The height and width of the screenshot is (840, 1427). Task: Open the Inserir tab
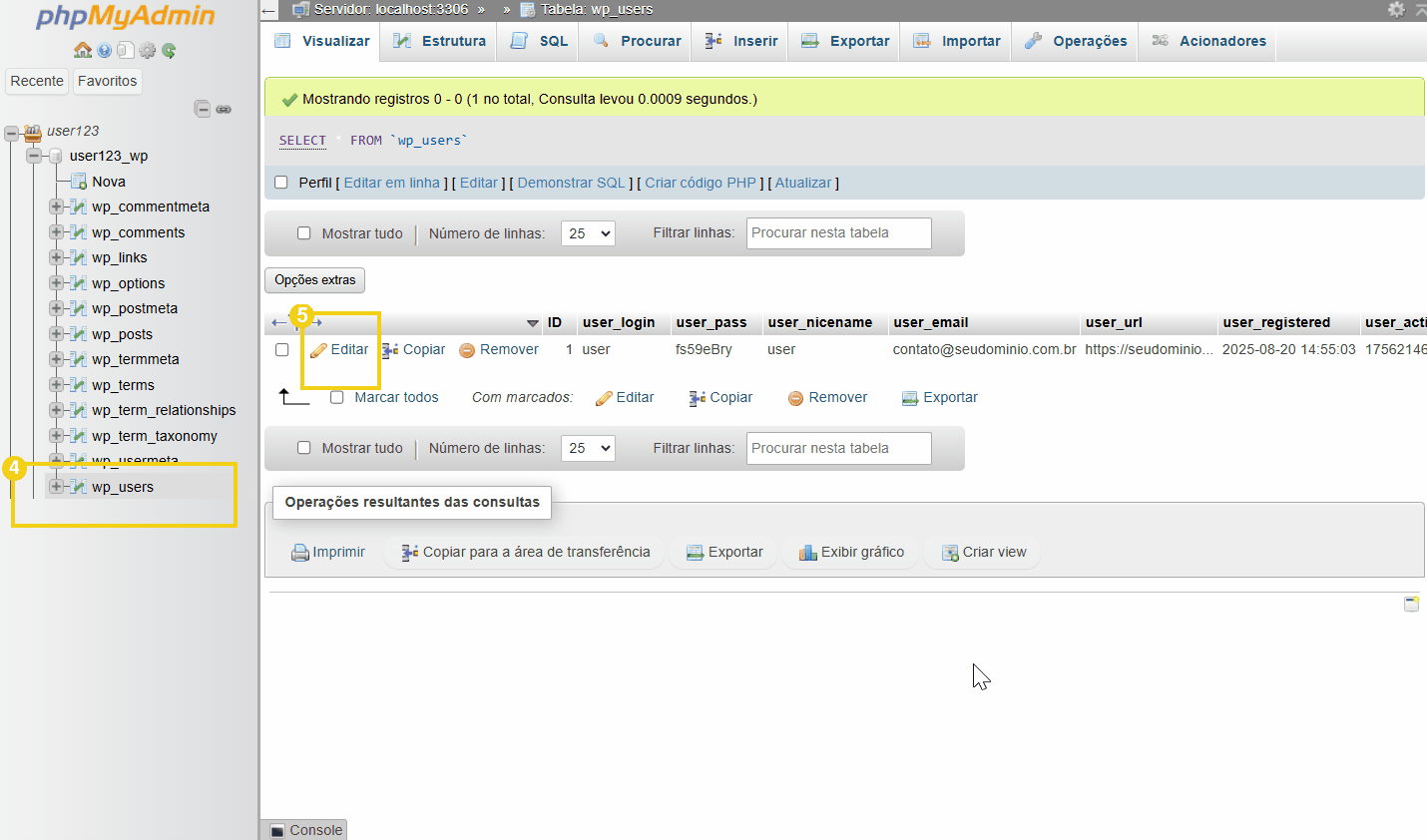740,41
